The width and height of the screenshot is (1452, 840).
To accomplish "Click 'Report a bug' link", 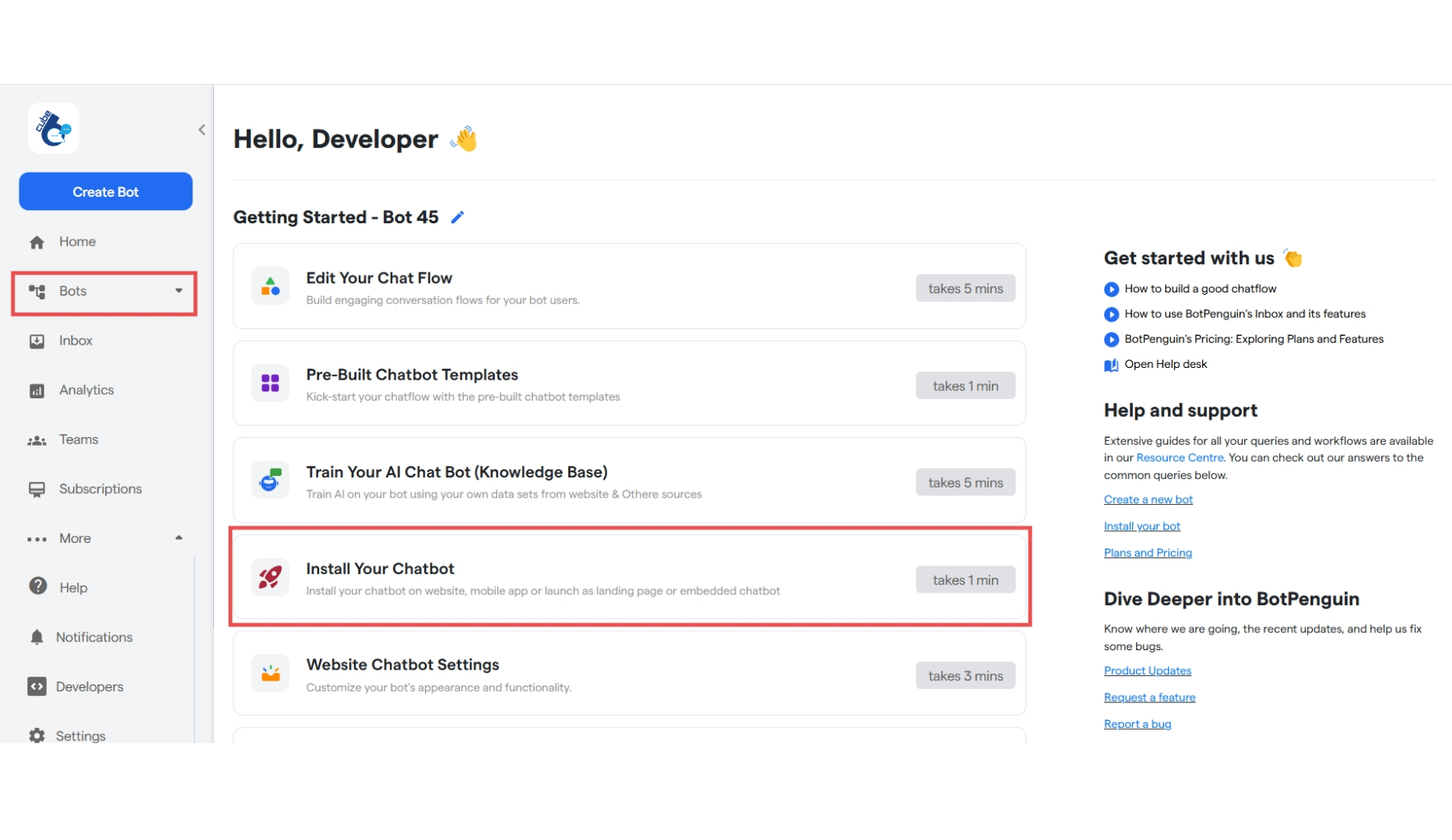I will pos(1137,723).
